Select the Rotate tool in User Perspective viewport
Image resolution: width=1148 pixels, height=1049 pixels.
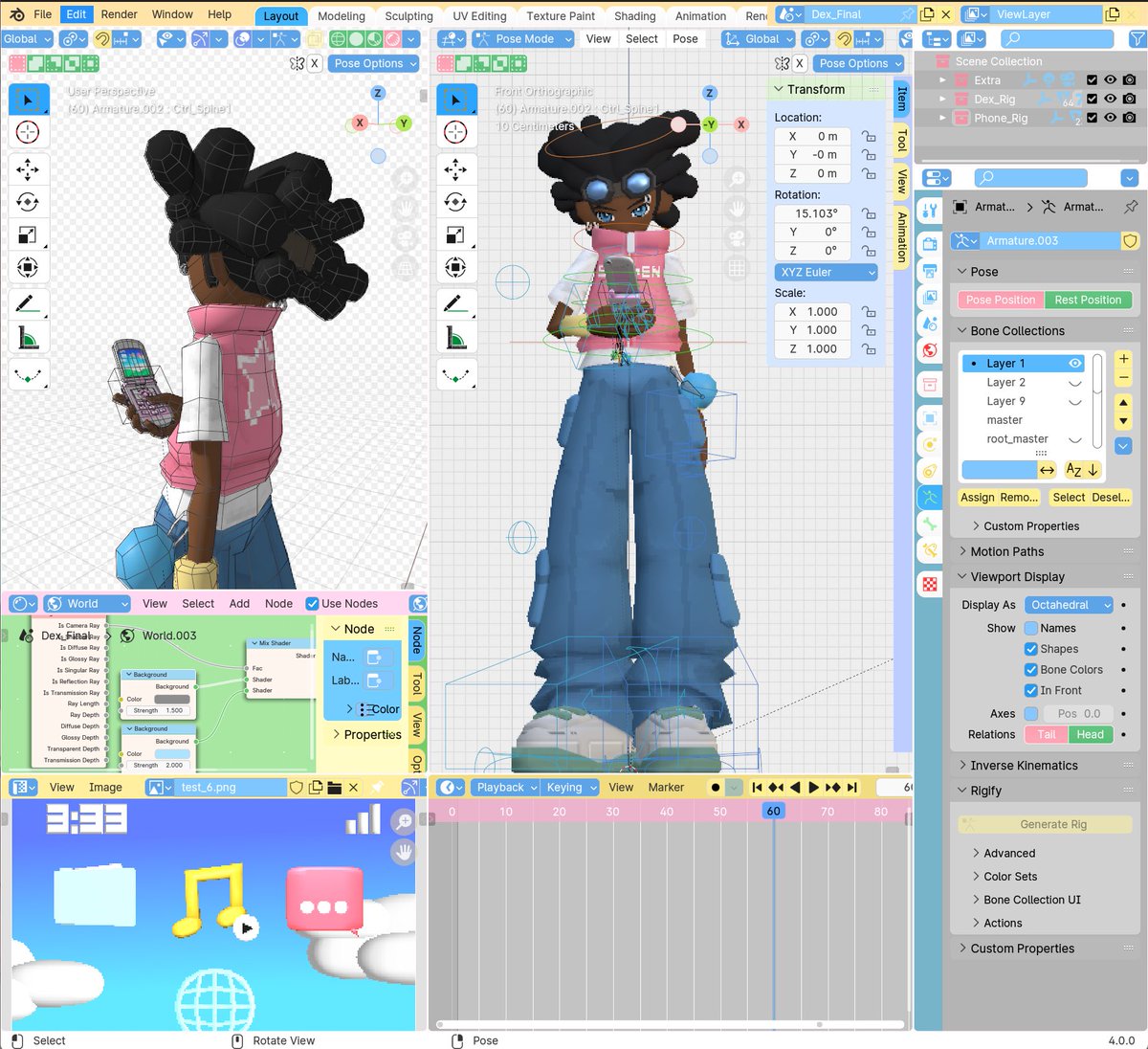tap(28, 202)
